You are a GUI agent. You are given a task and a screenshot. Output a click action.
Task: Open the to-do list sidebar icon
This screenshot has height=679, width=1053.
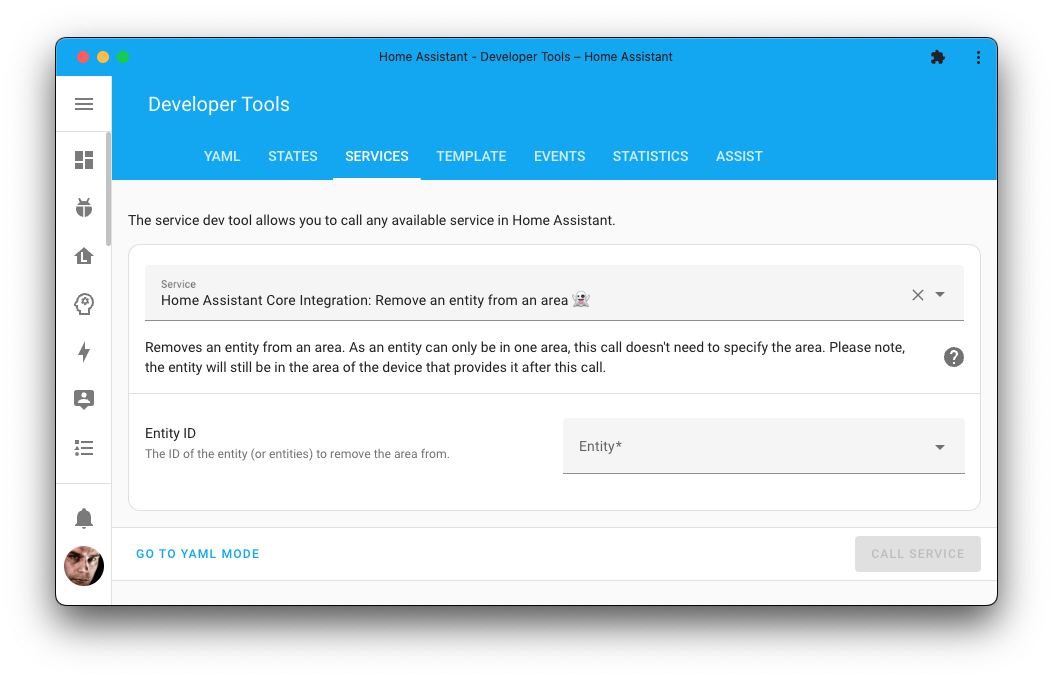[84, 447]
